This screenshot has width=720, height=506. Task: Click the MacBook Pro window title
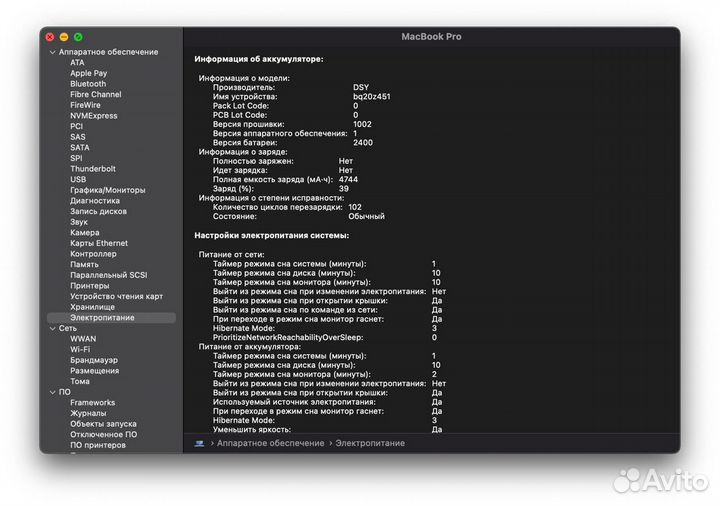[x=431, y=37]
